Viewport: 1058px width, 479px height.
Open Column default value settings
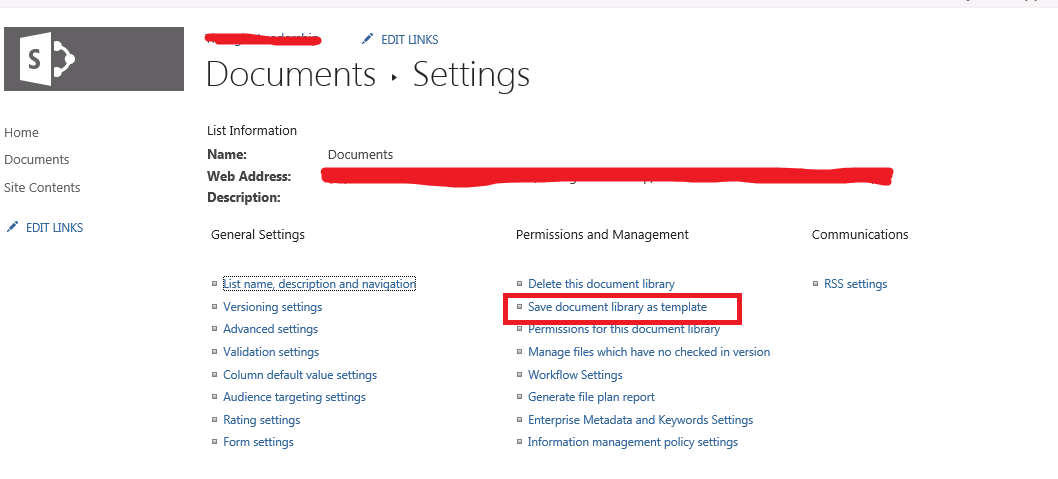click(300, 375)
